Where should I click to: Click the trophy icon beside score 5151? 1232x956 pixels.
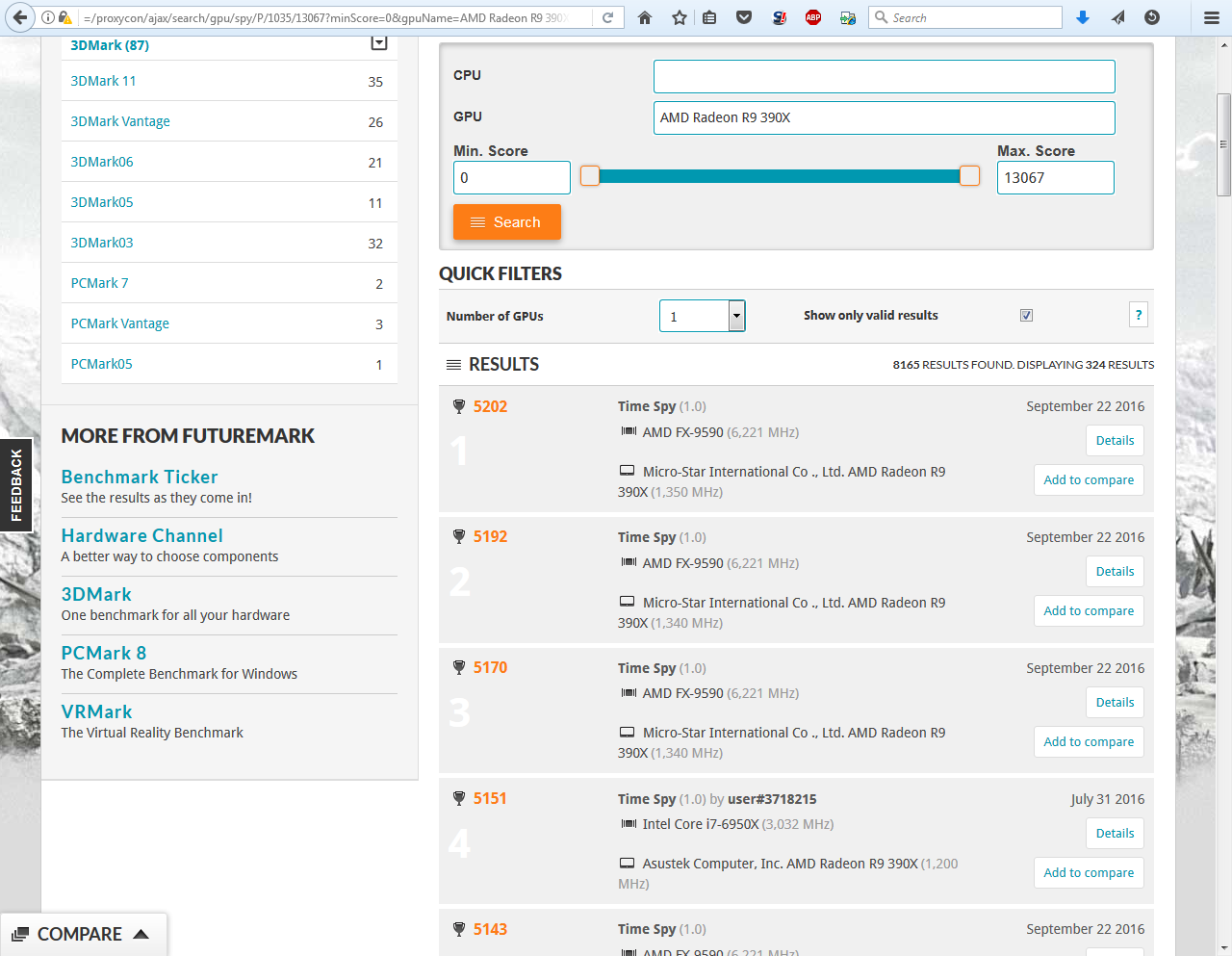pos(459,799)
